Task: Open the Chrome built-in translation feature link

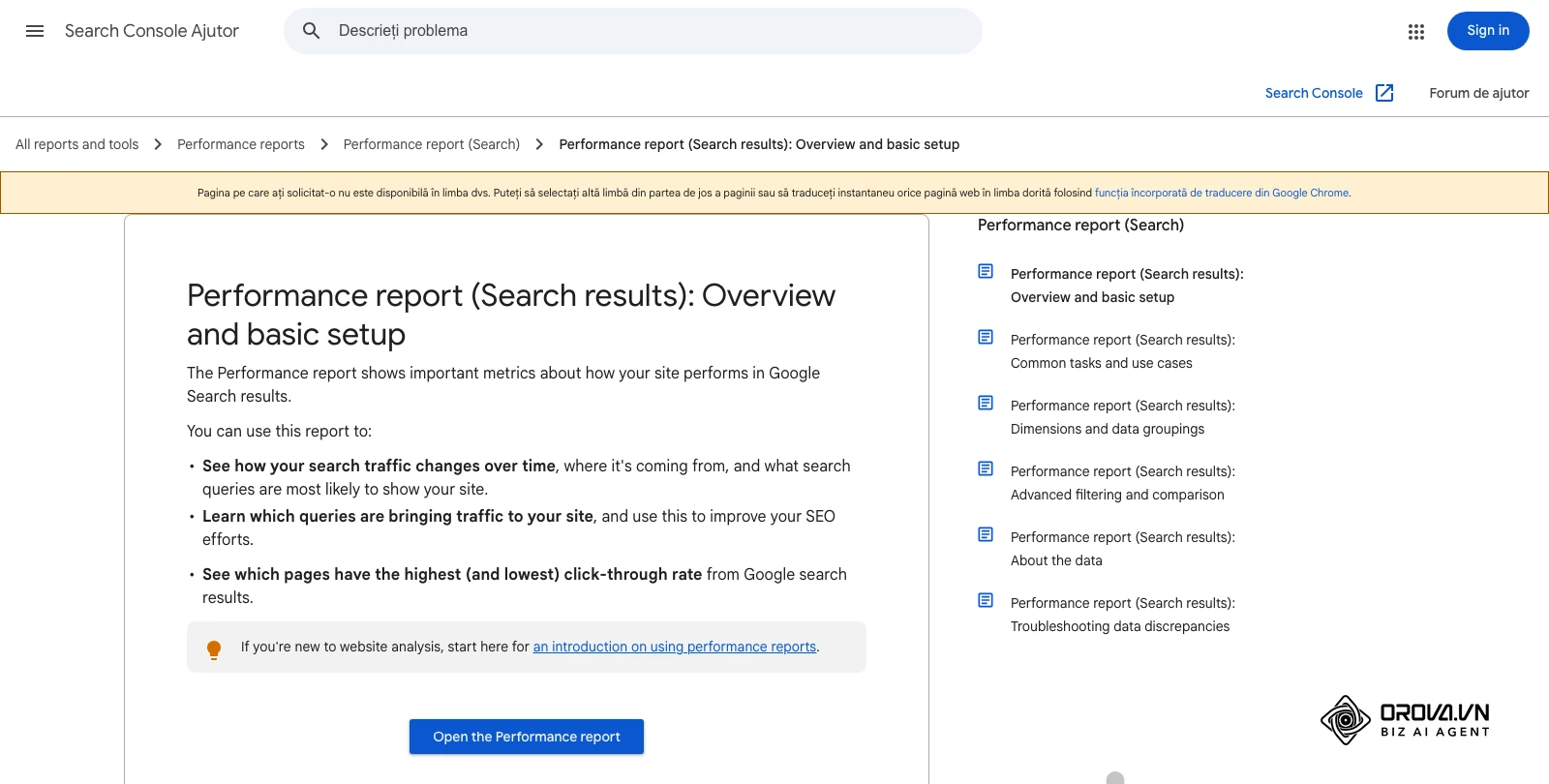Action: [1222, 193]
